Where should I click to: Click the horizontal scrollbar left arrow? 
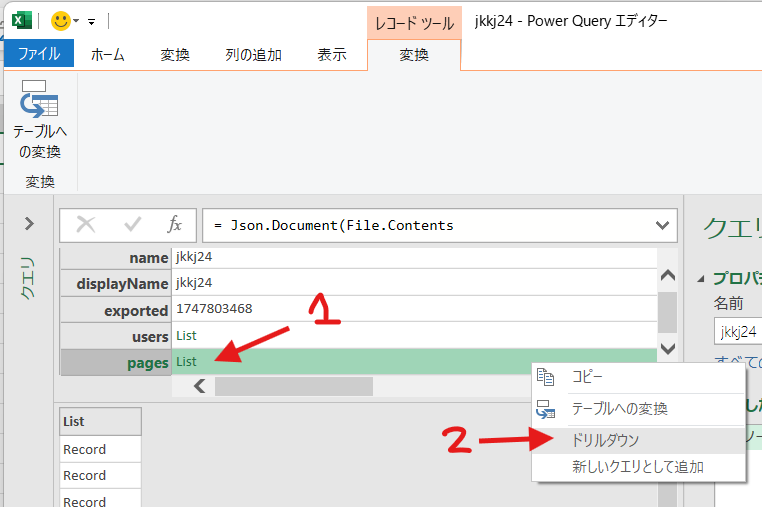click(x=199, y=386)
